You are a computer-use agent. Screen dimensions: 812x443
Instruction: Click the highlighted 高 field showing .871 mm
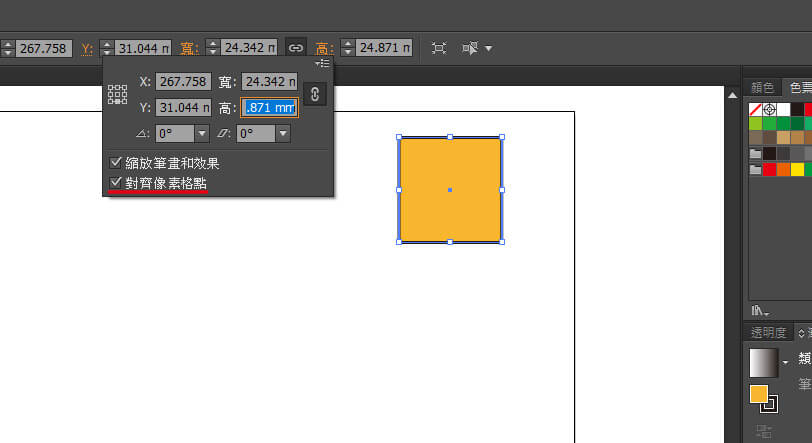pyautogui.click(x=269, y=108)
